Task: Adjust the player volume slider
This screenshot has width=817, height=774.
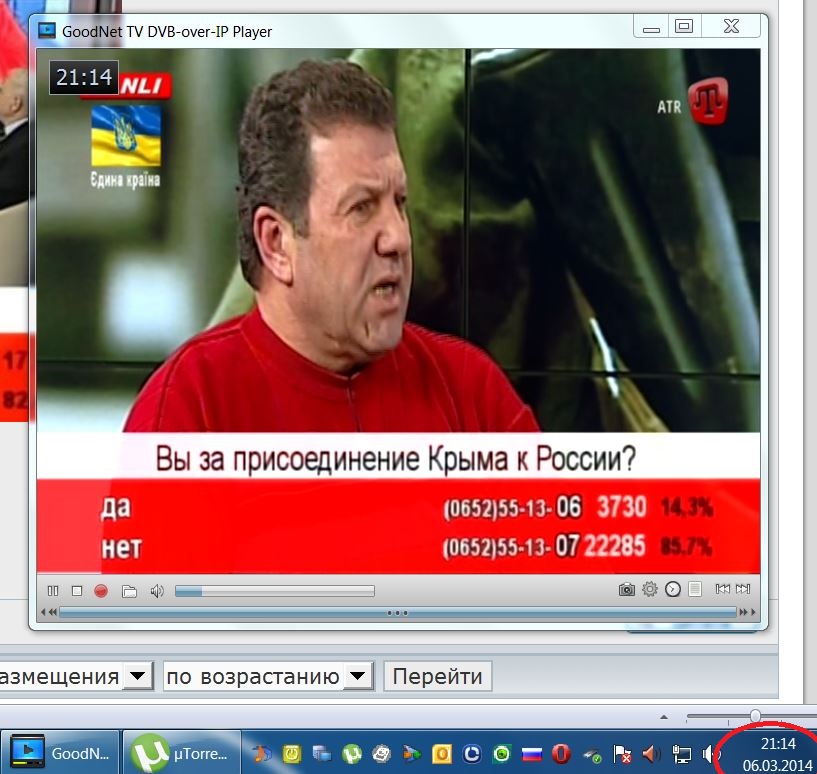Action: [x=274, y=591]
